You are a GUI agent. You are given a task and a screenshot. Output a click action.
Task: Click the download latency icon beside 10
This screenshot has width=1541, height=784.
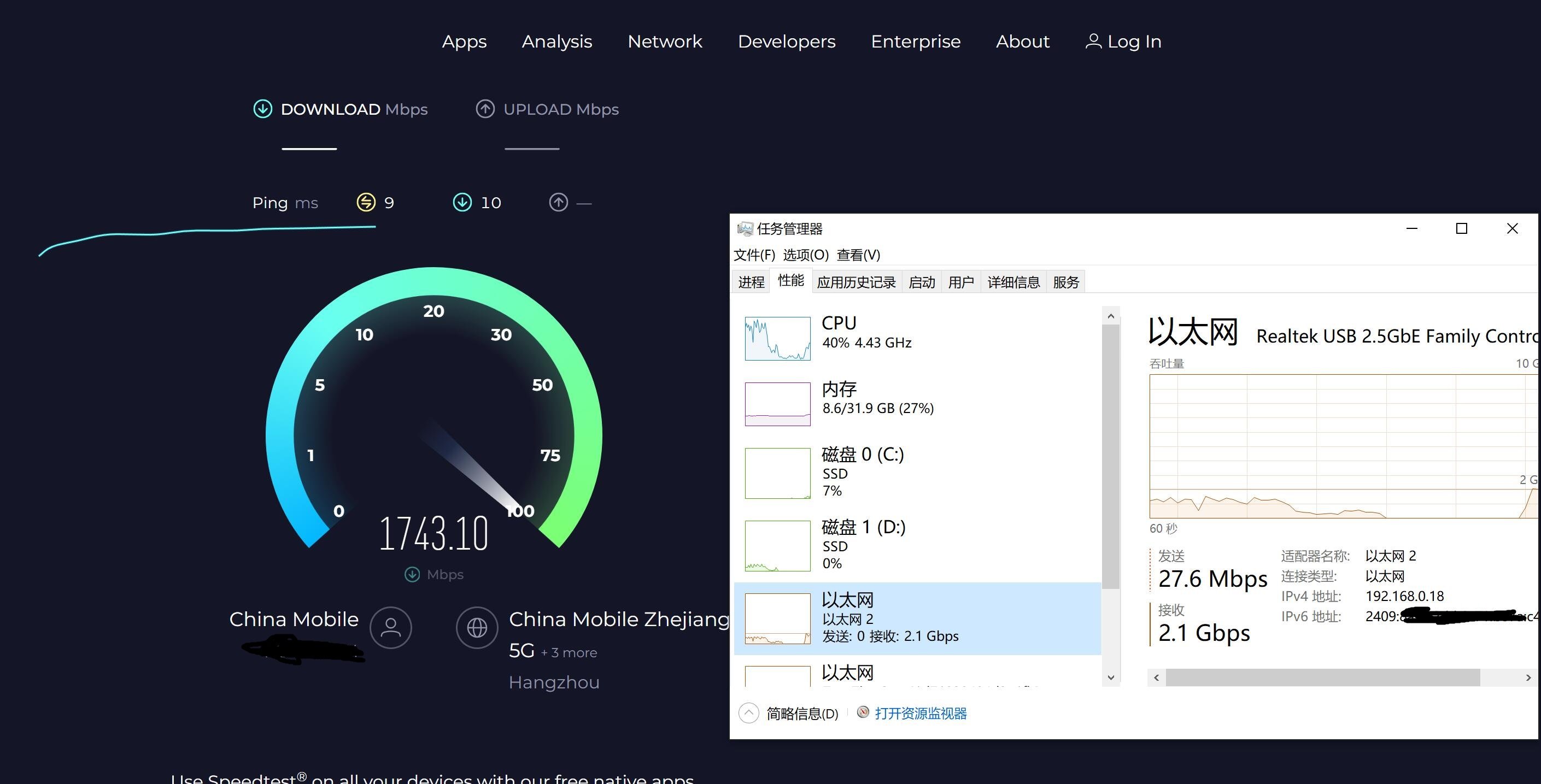(x=462, y=203)
